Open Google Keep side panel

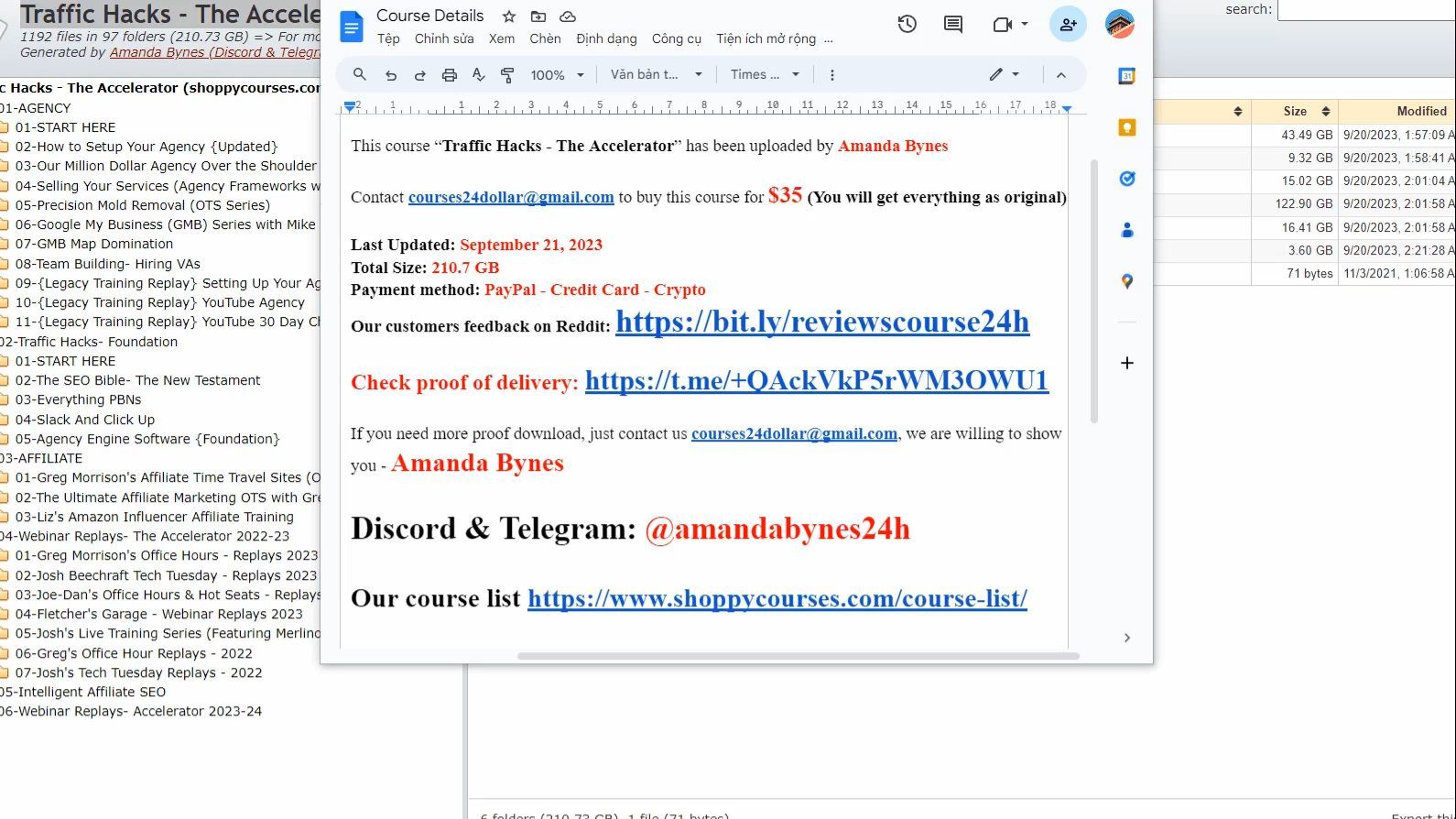point(1127,127)
